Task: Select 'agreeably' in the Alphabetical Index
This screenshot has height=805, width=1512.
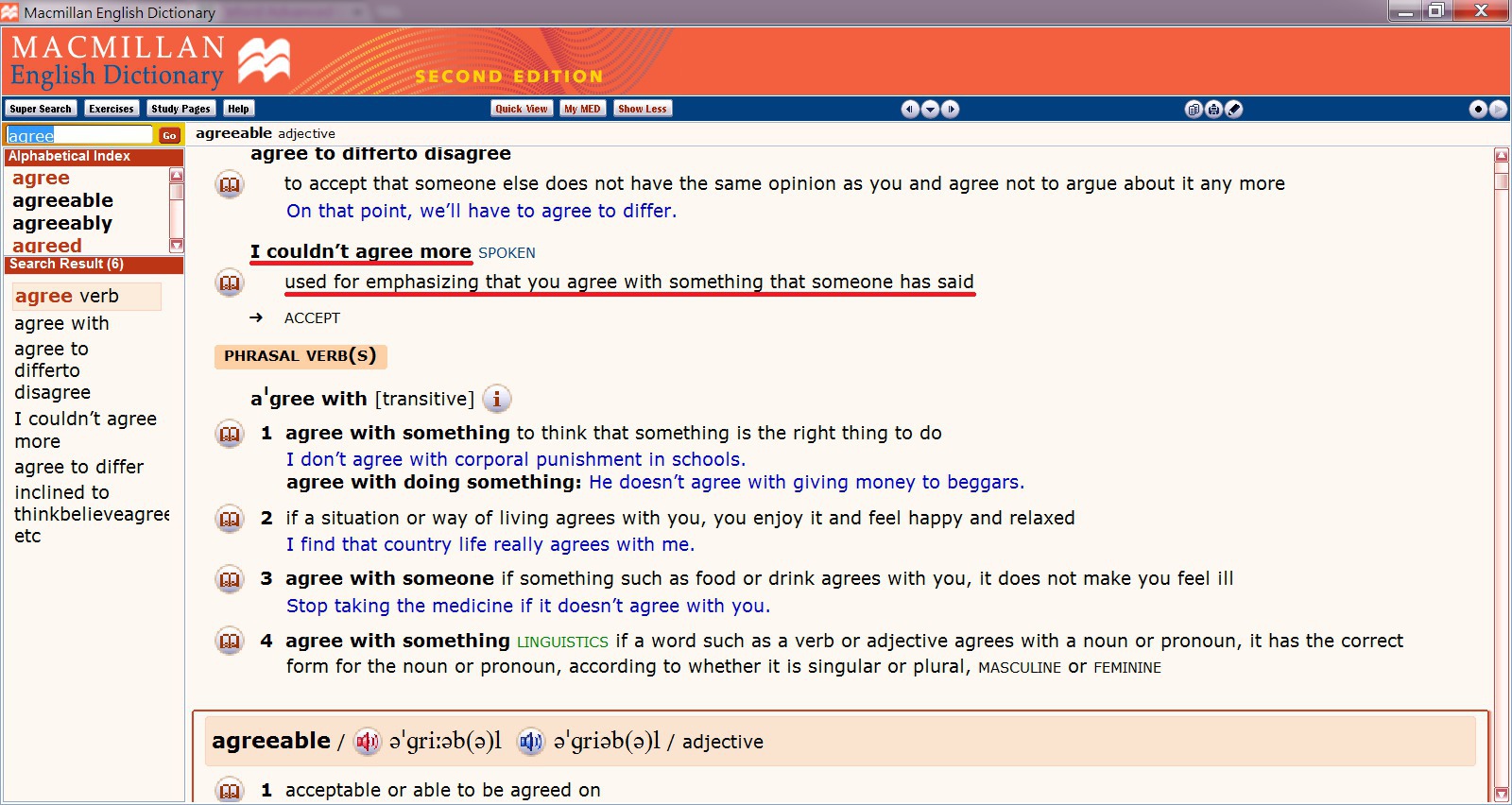Action: click(x=62, y=223)
